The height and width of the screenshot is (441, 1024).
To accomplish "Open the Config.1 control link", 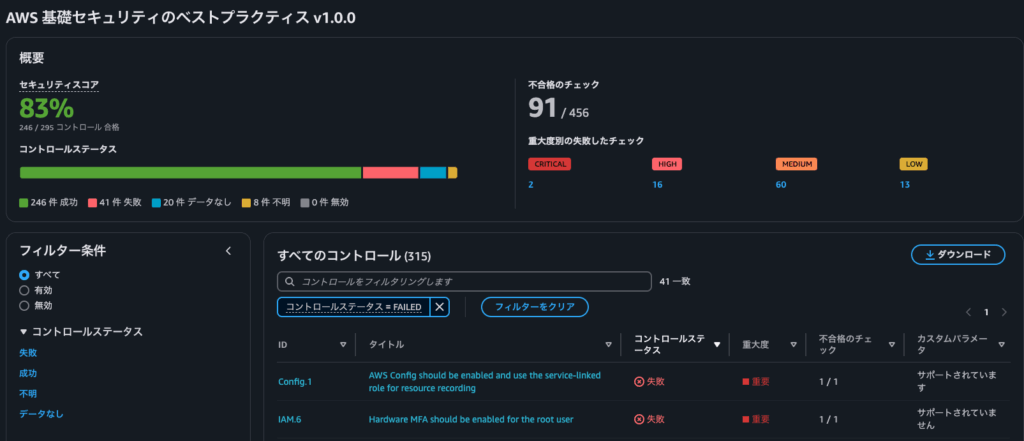I will click(295, 382).
